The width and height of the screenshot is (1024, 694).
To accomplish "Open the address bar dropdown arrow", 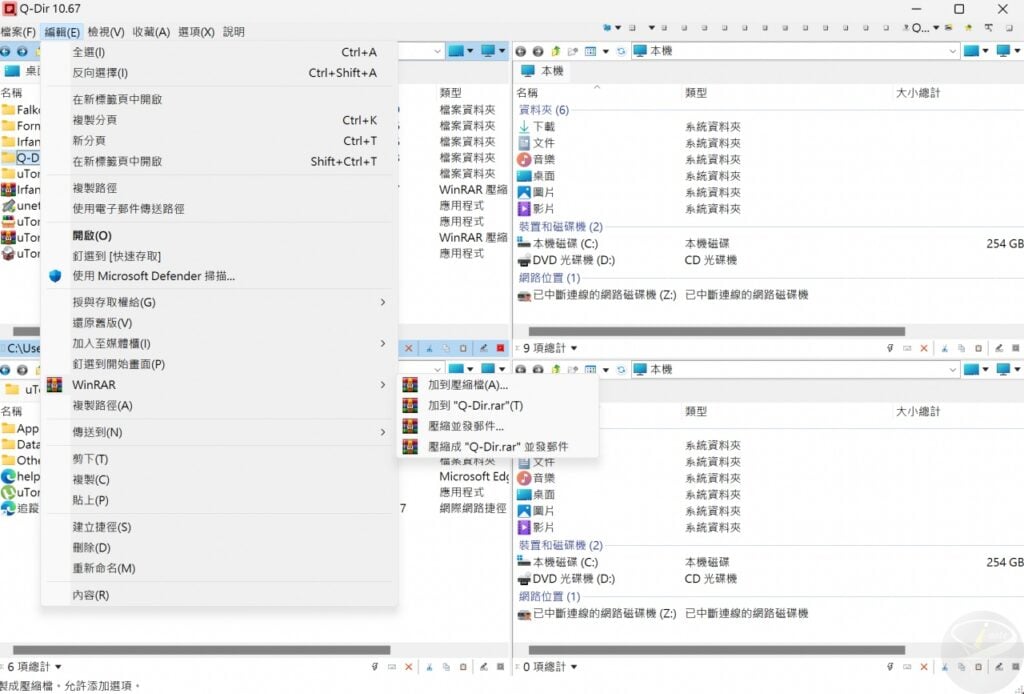I will (x=951, y=50).
